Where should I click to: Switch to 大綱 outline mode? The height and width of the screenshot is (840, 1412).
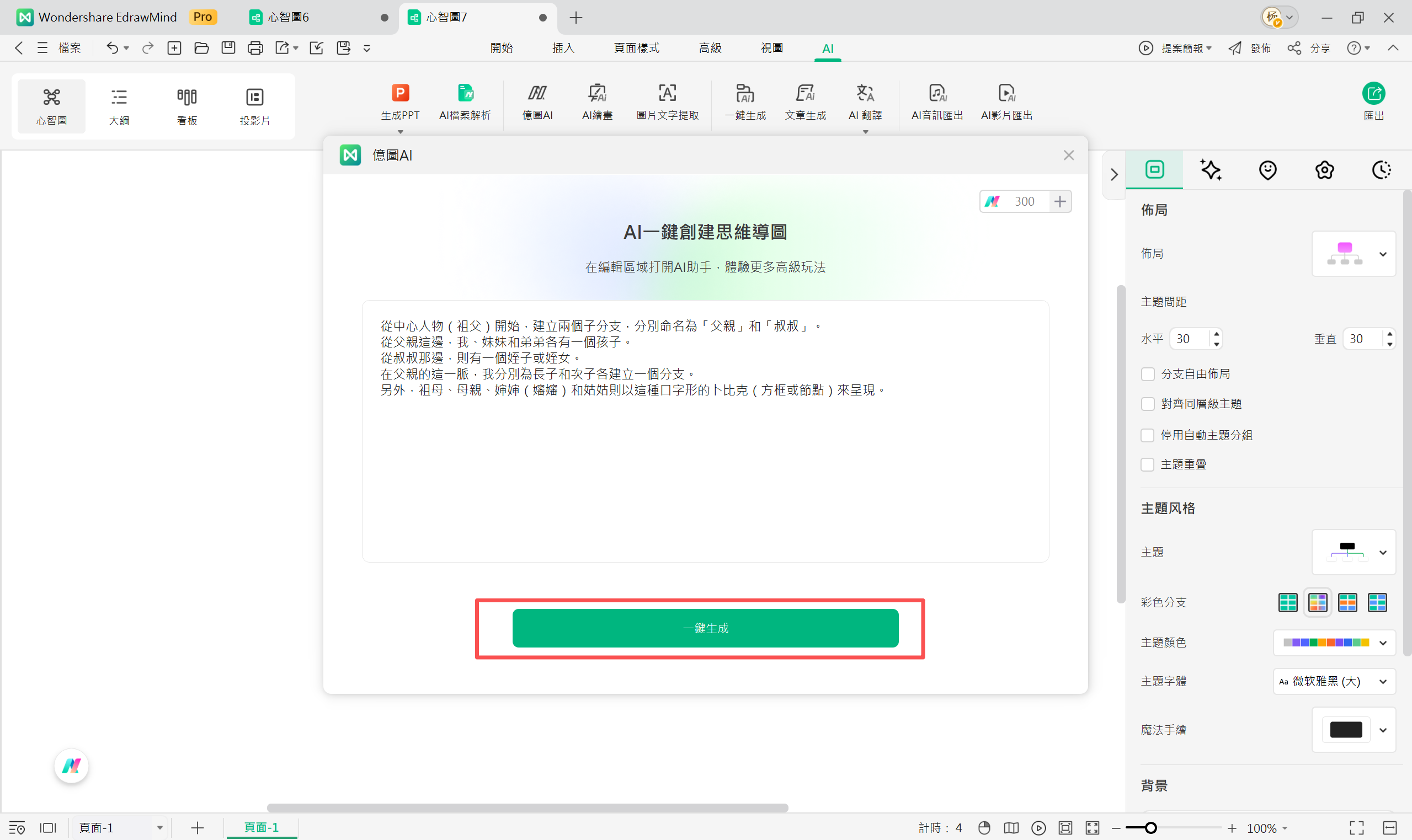point(119,106)
